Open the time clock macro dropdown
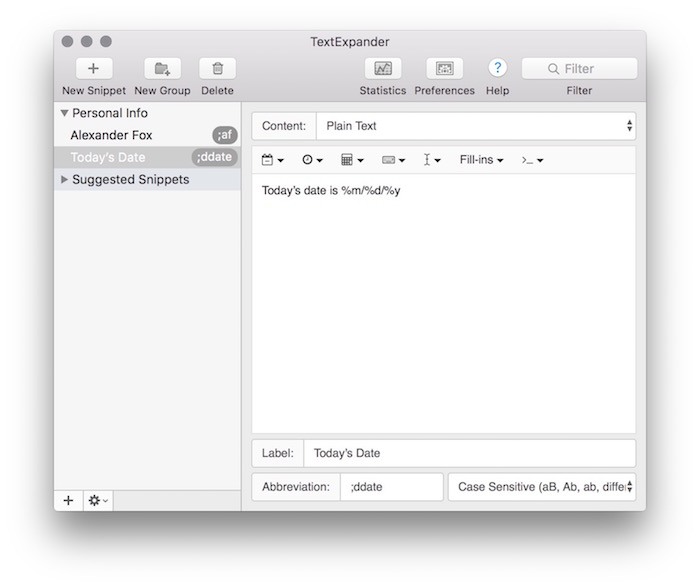Screen dimensions: 700x588 (312, 160)
